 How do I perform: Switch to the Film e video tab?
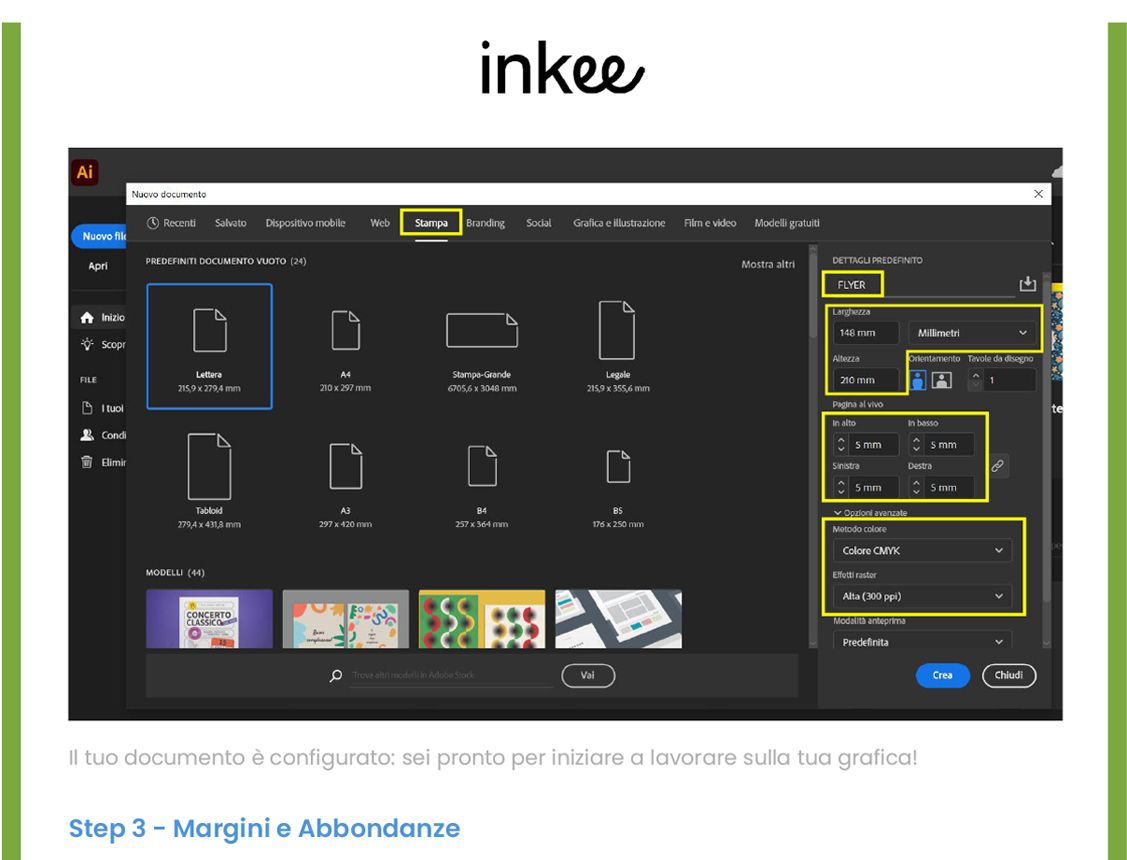(x=710, y=223)
